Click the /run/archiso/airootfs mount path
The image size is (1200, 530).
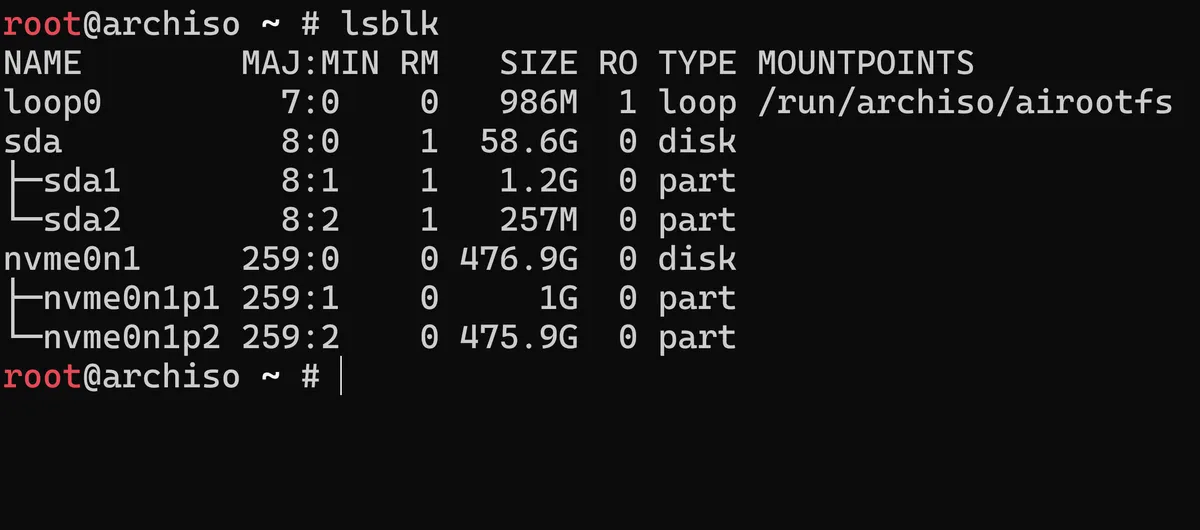point(965,102)
